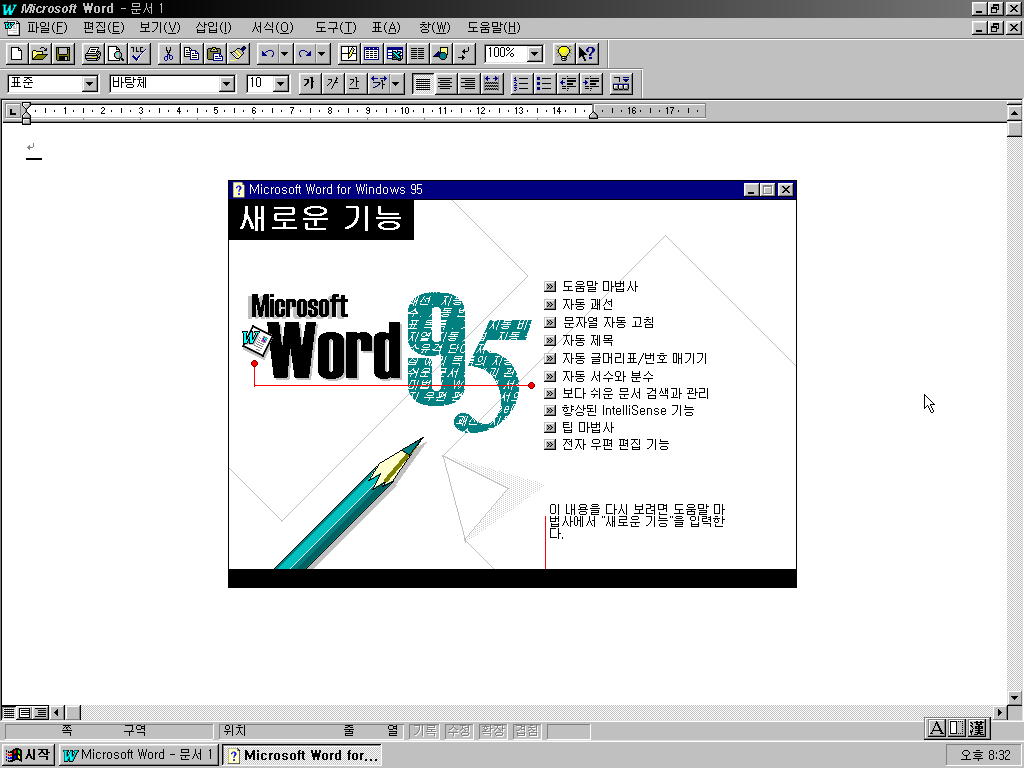Click the Insert Excel Worksheet icon
Viewport: 1024px width, 768px height.
pos(394,54)
